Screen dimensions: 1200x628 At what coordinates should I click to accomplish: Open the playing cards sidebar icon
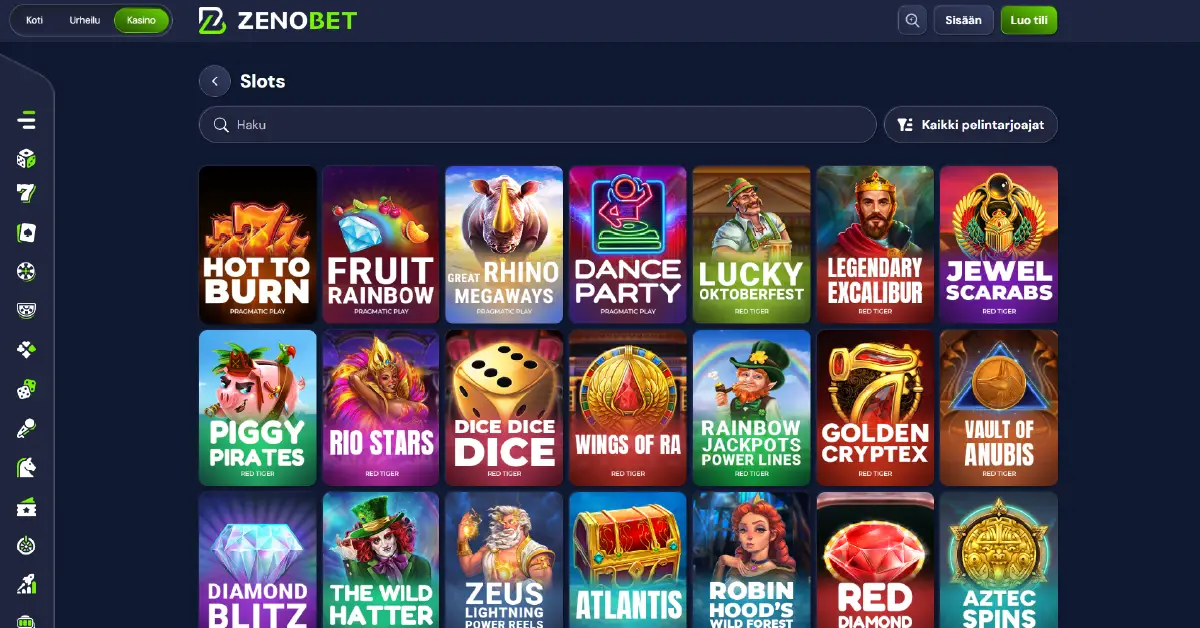26,233
